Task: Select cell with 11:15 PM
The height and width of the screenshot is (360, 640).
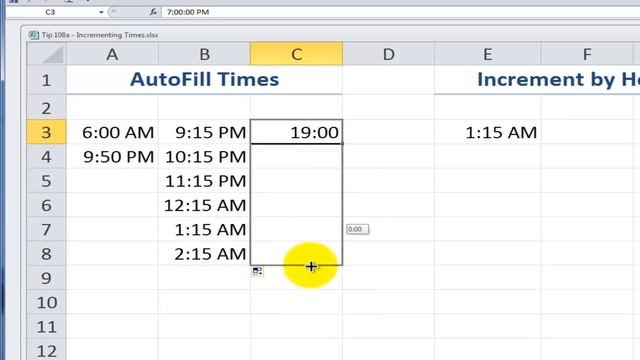Action: 204,180
